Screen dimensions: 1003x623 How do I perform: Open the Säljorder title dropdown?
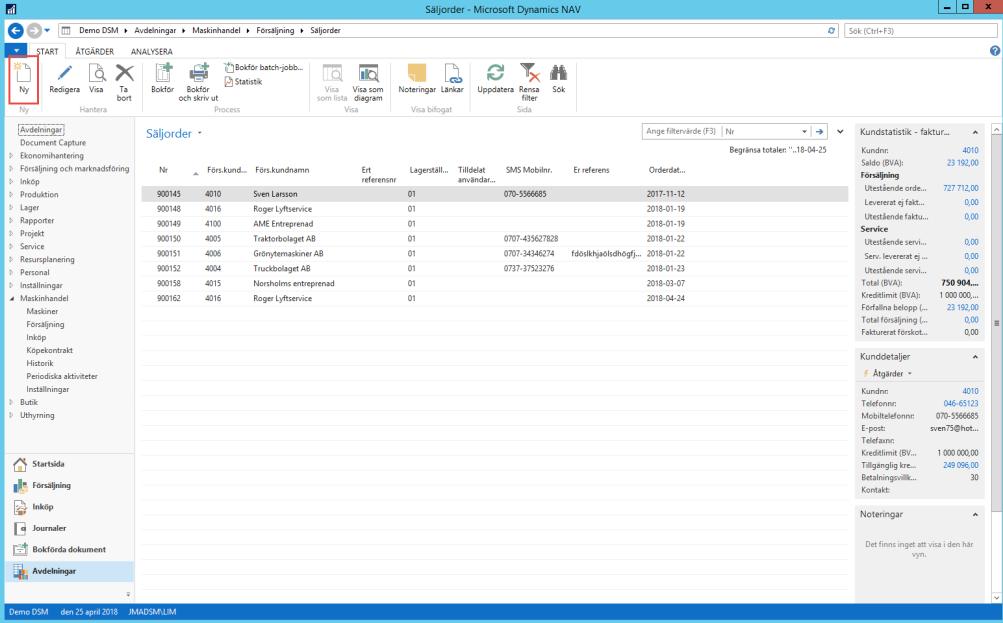200,133
